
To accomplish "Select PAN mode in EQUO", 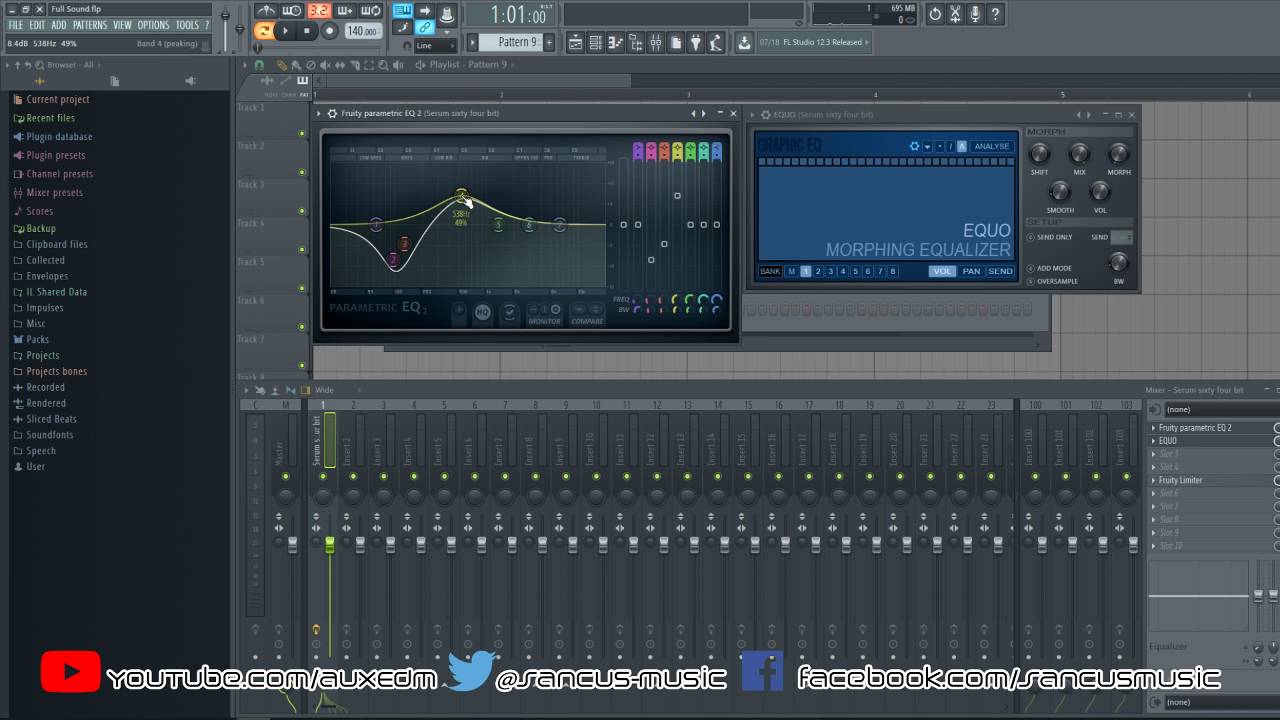I will pos(971,271).
